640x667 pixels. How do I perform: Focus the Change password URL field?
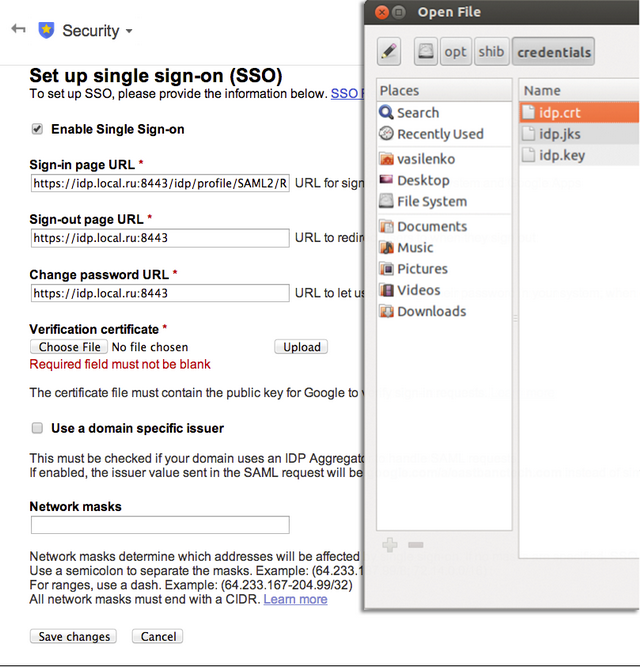[x=160, y=293]
